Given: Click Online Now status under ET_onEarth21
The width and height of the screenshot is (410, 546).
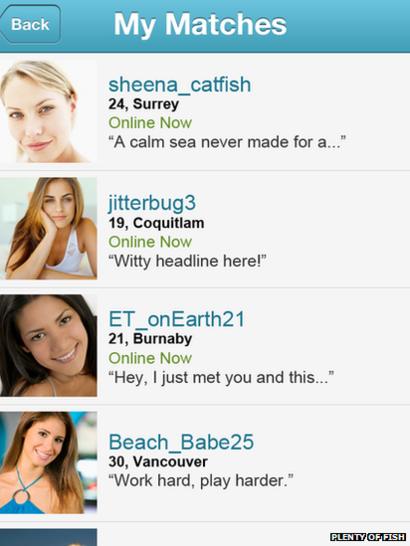Looking at the screenshot, I should coord(150,358).
